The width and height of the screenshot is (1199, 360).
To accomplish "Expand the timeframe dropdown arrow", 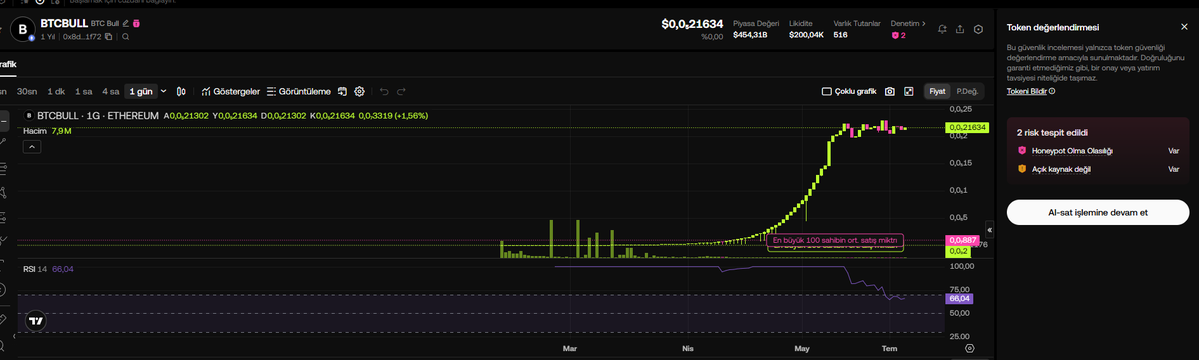I will point(164,92).
